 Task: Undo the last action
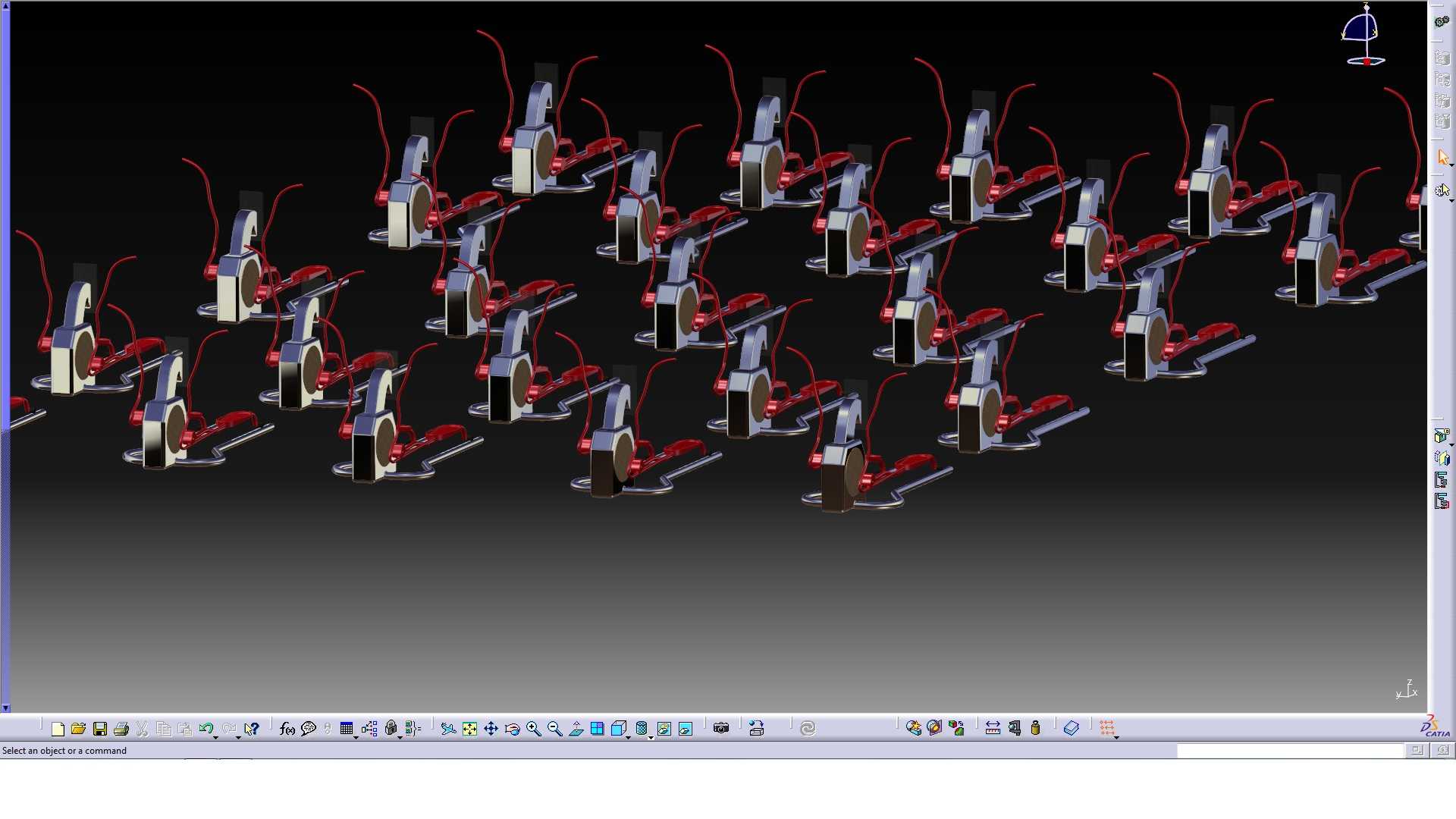tap(205, 729)
